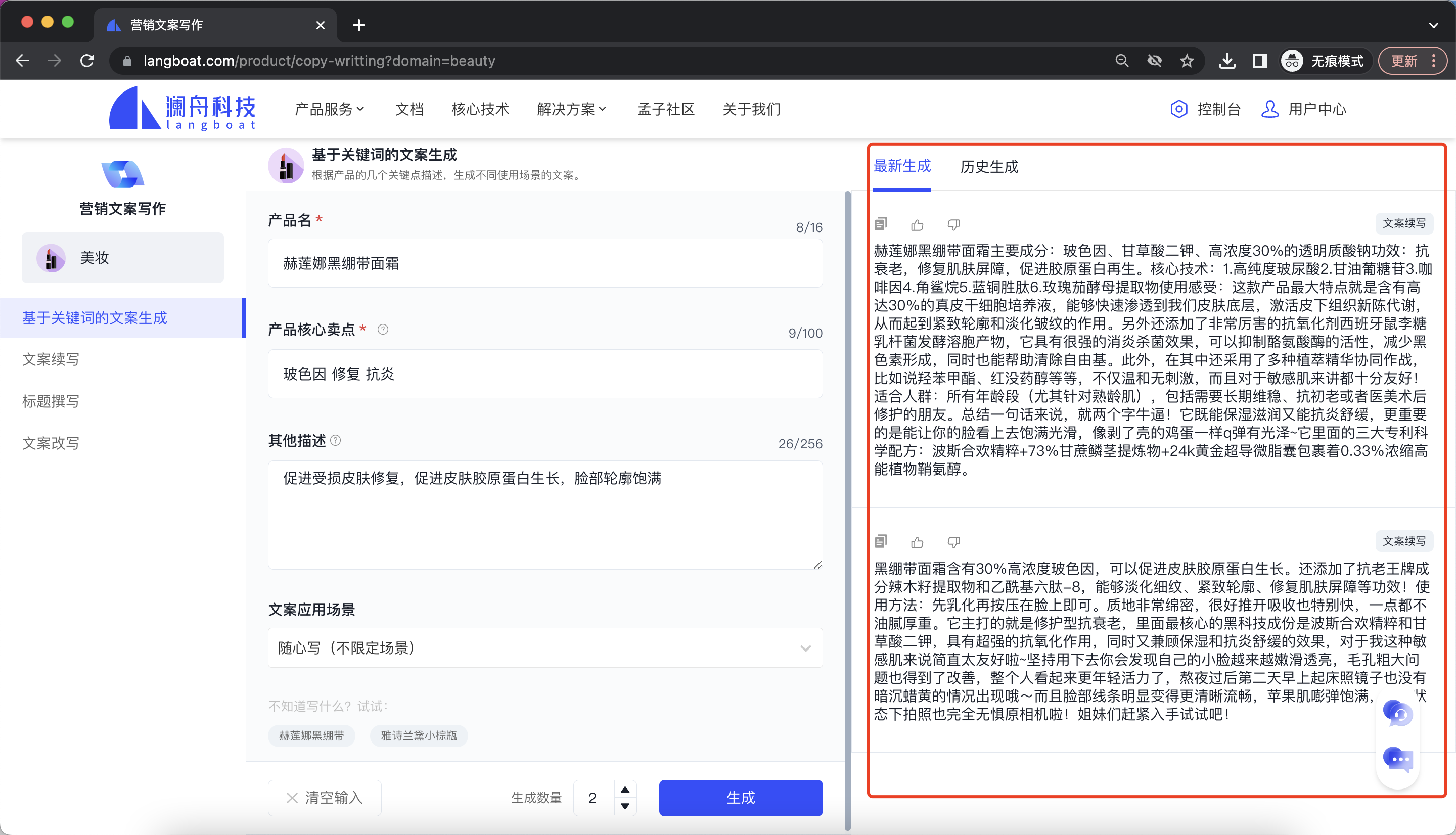Click the 产品核心卖点 input field

point(545,374)
